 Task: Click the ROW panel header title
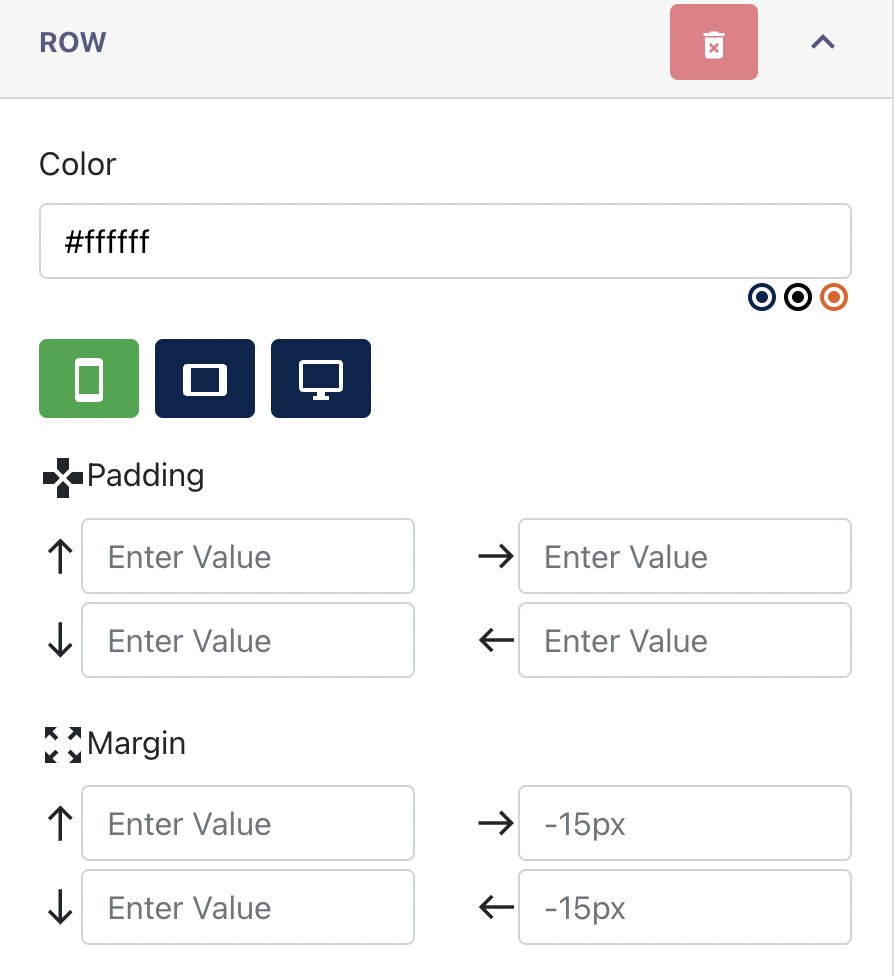[x=73, y=42]
